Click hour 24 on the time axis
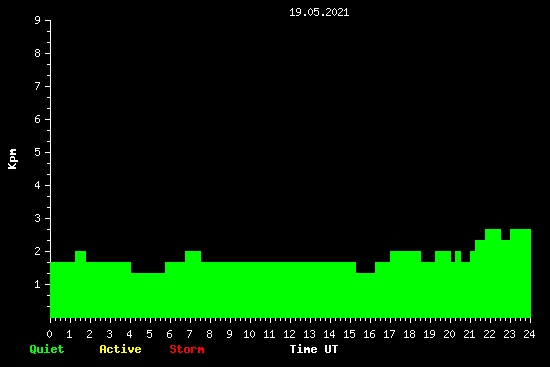 [529, 334]
